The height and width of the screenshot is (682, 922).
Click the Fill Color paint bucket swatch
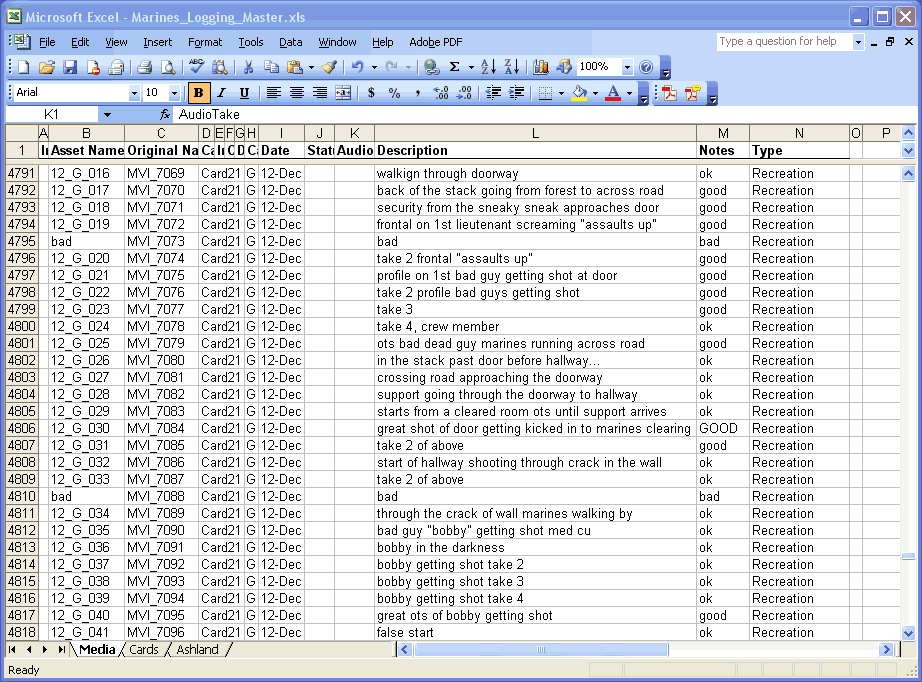(579, 93)
